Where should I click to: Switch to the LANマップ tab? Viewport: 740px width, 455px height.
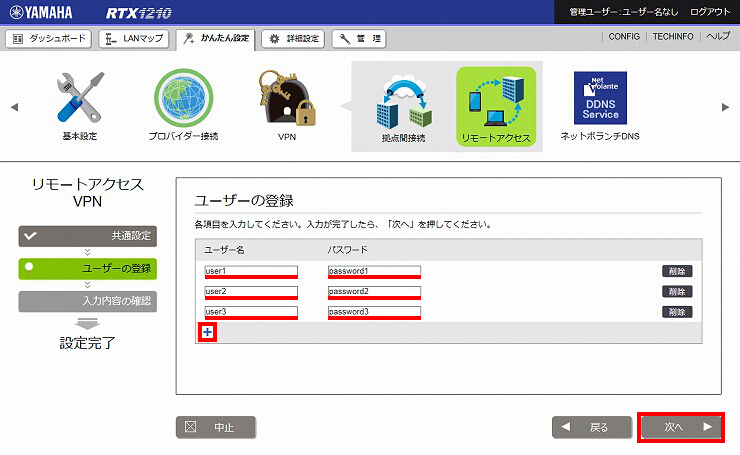click(134, 39)
